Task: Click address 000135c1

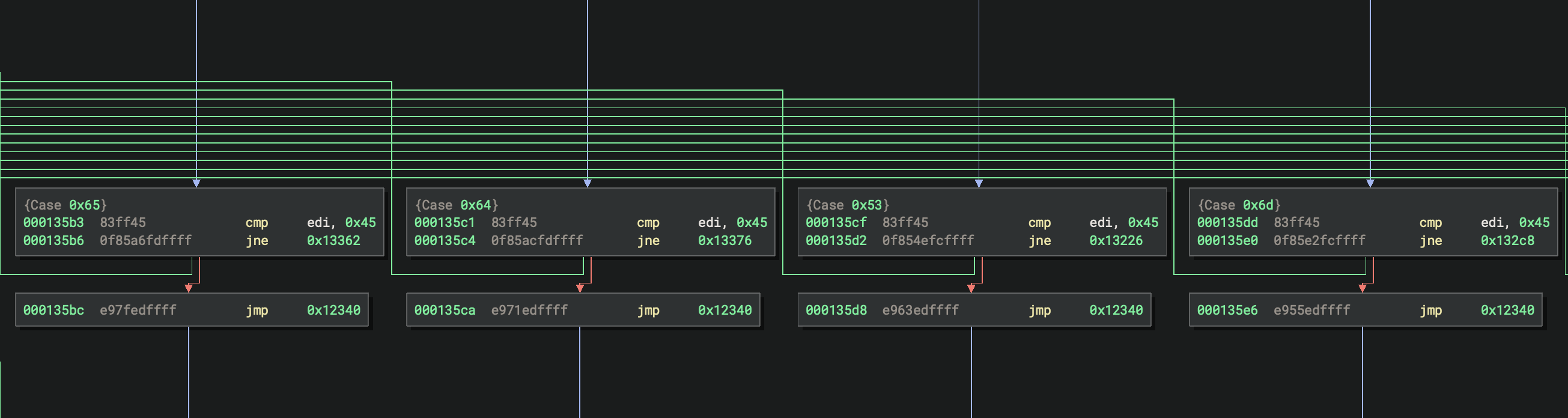Action: click(445, 223)
